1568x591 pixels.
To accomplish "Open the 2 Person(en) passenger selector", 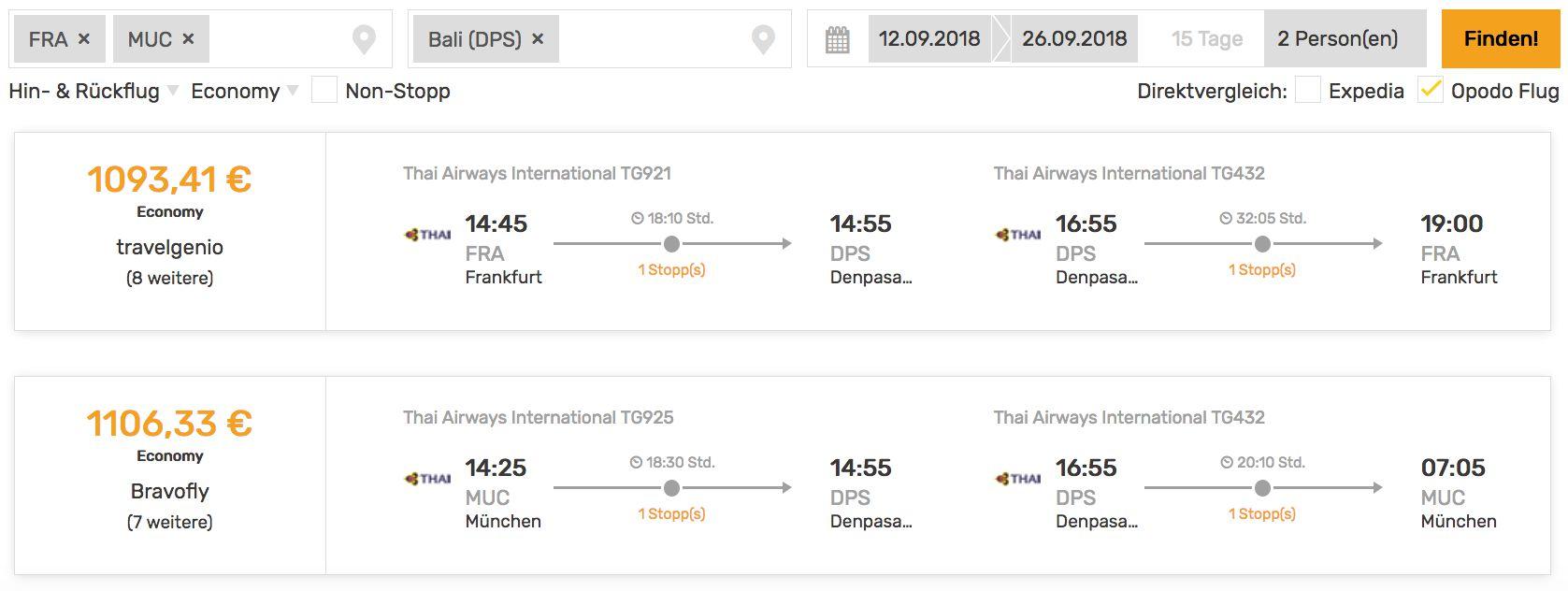I will 1338,39.
